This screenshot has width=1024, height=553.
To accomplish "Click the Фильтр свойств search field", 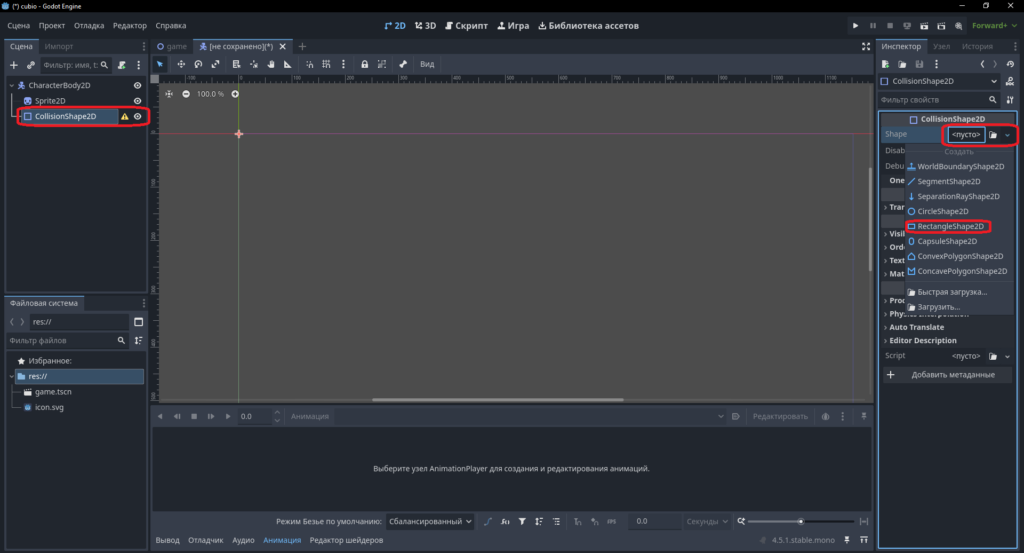I will point(938,100).
